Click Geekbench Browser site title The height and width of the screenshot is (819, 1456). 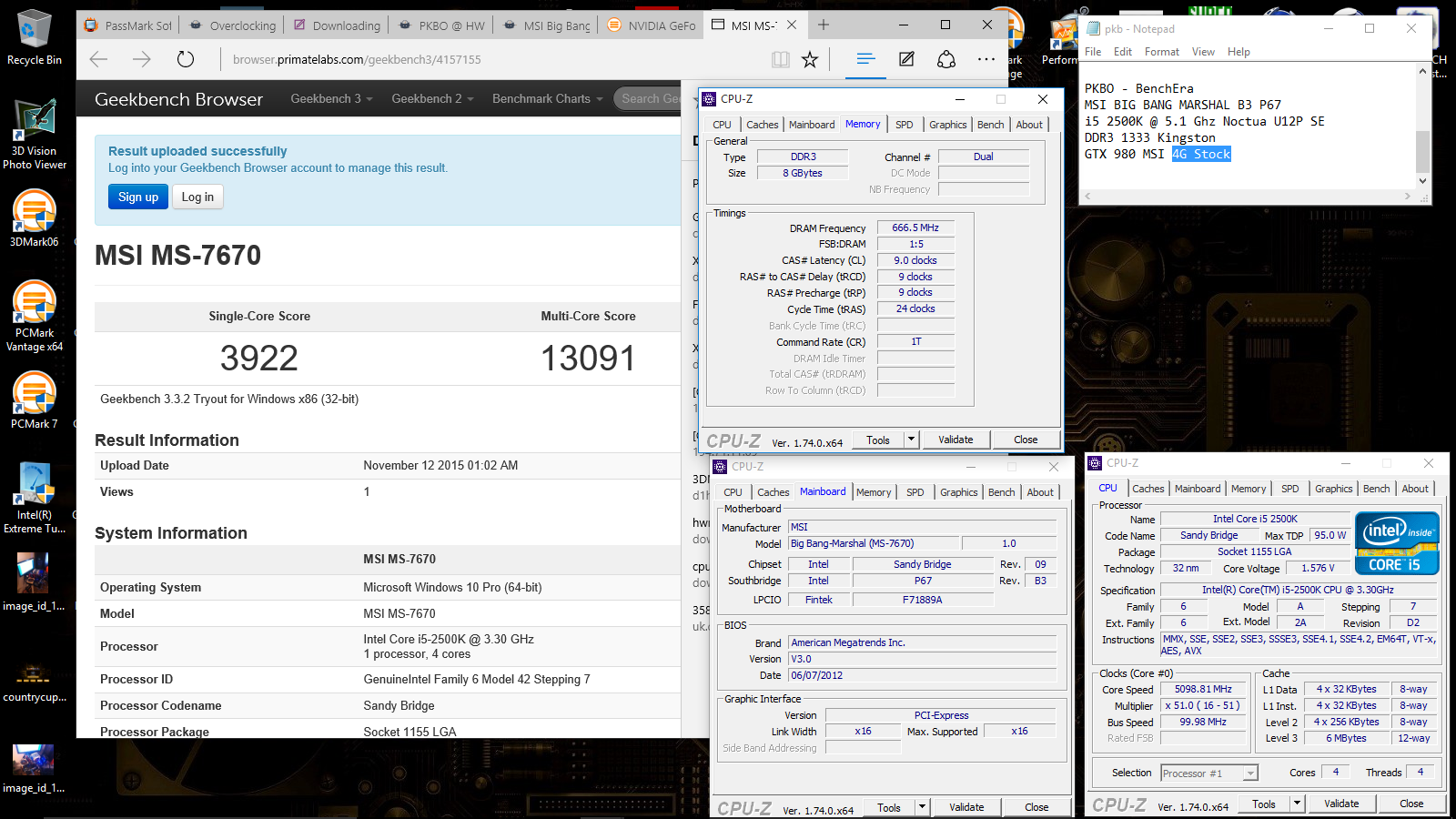178,99
